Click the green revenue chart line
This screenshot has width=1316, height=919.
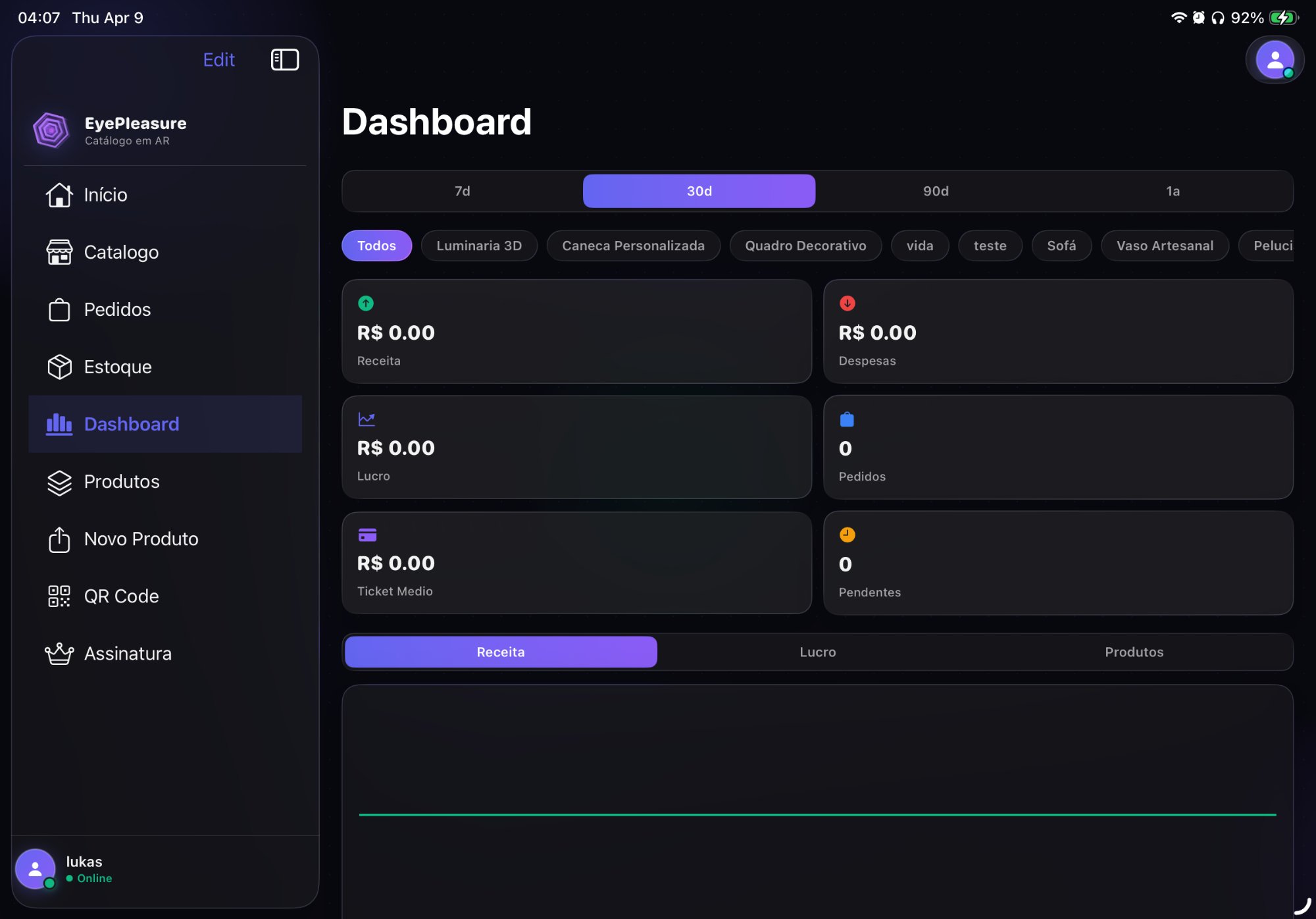(817, 814)
